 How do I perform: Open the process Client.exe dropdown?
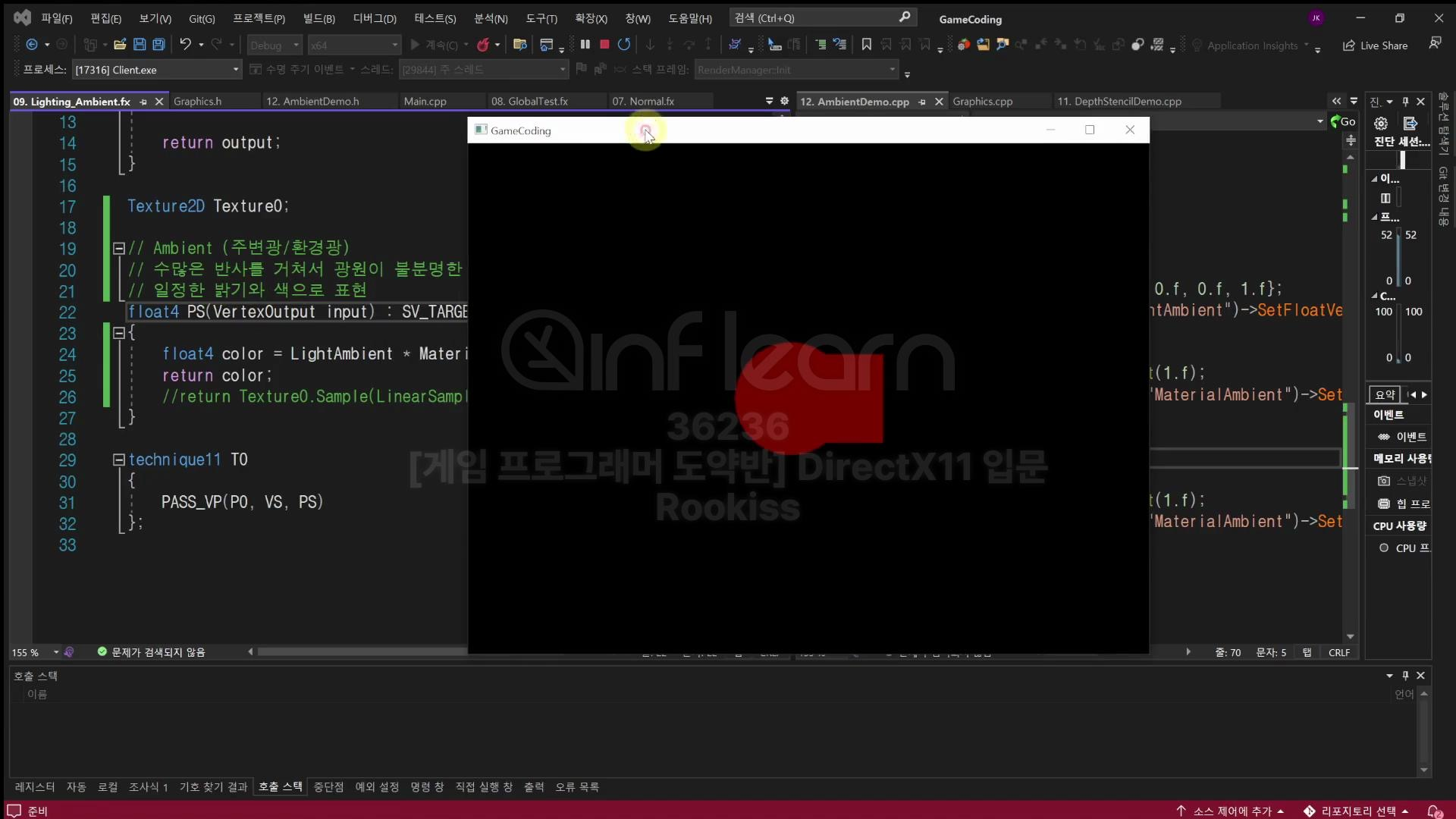click(235, 70)
